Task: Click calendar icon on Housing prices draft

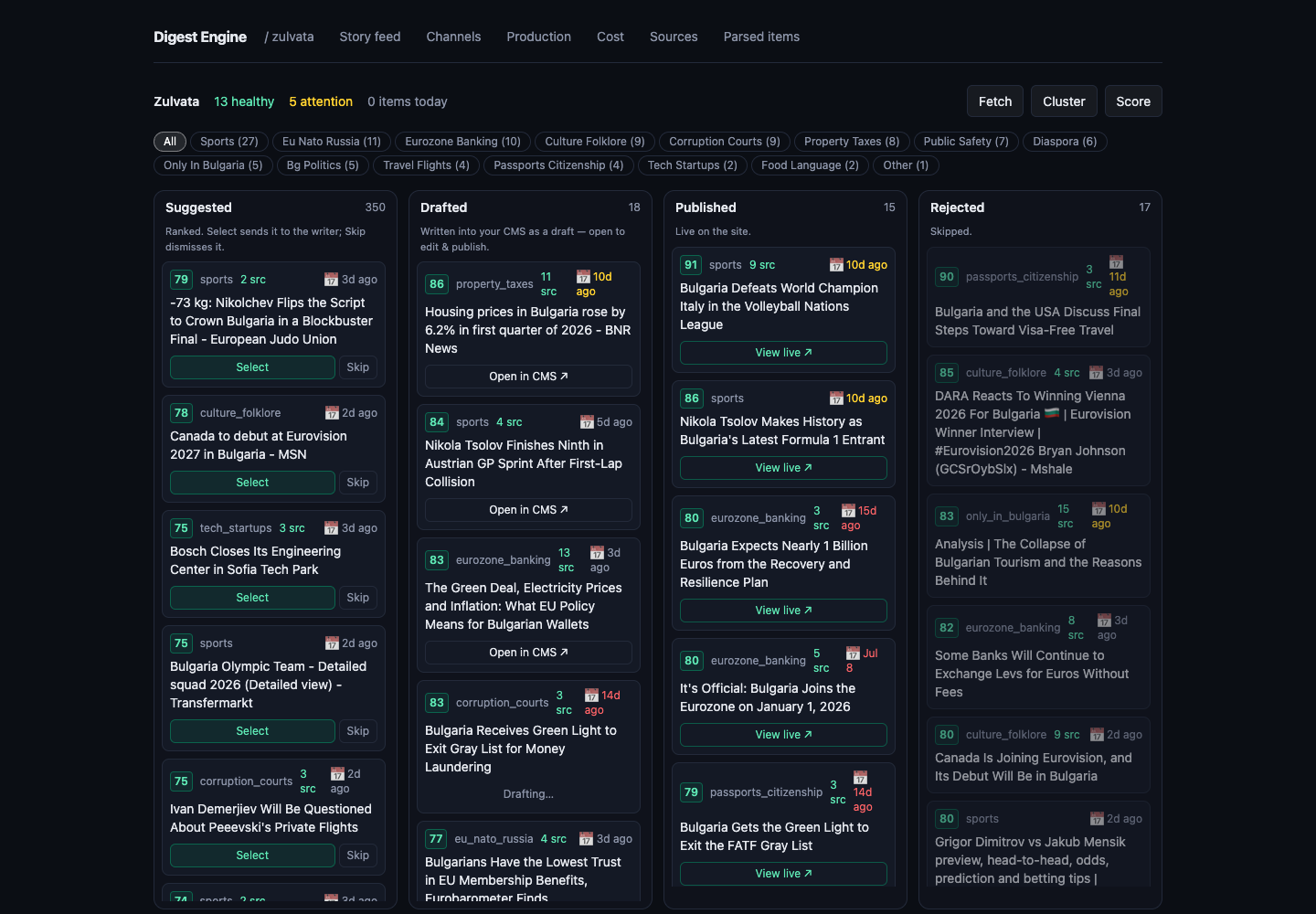Action: click(x=583, y=277)
